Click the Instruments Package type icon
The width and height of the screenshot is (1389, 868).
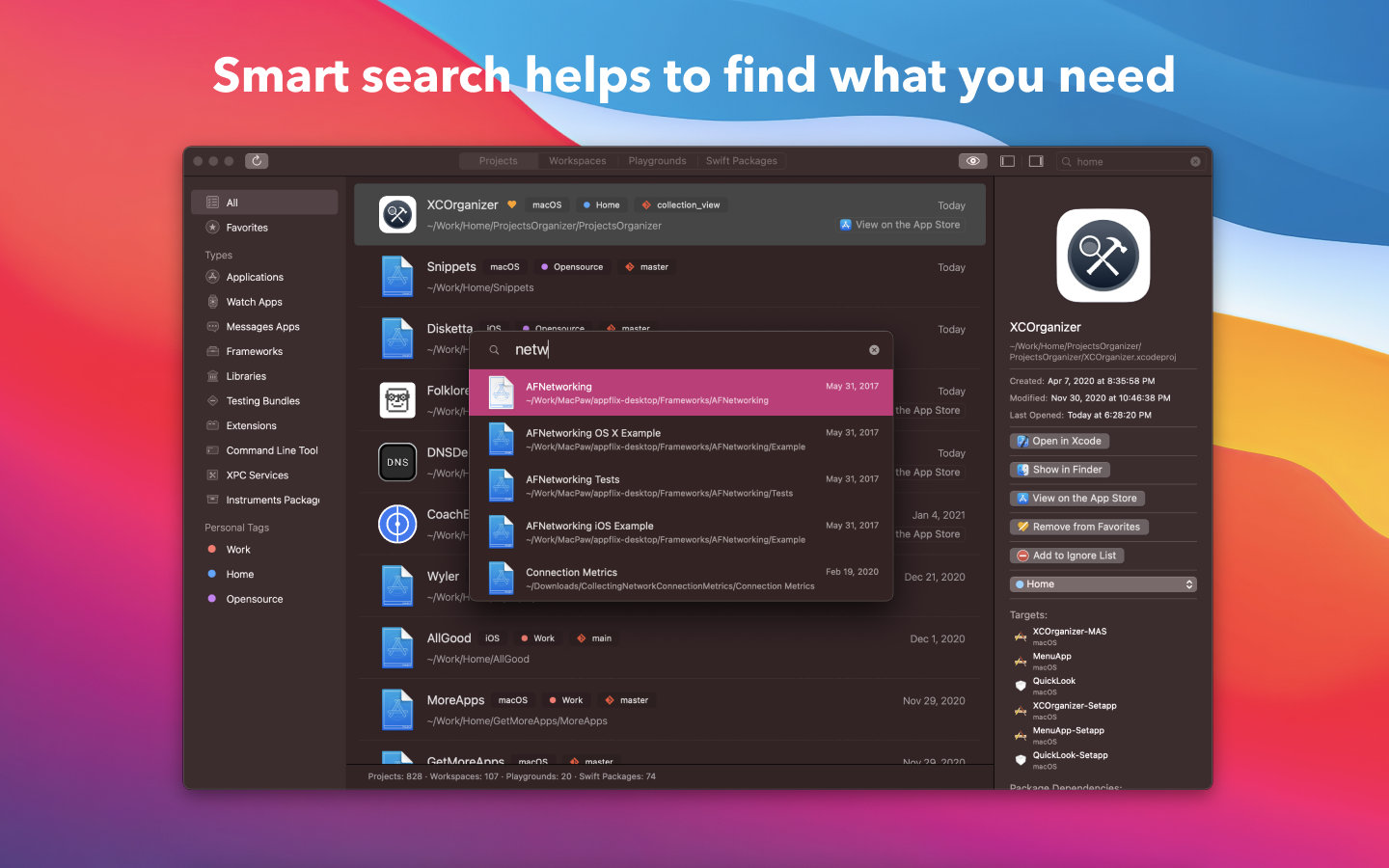[x=213, y=500]
